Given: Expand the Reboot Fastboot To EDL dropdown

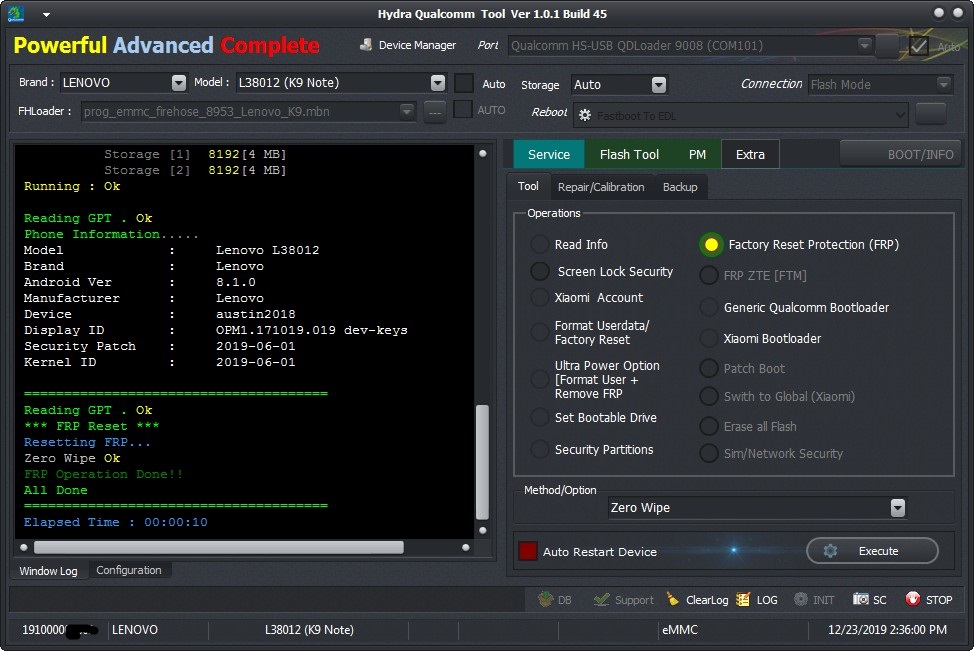Looking at the screenshot, I should click(899, 115).
